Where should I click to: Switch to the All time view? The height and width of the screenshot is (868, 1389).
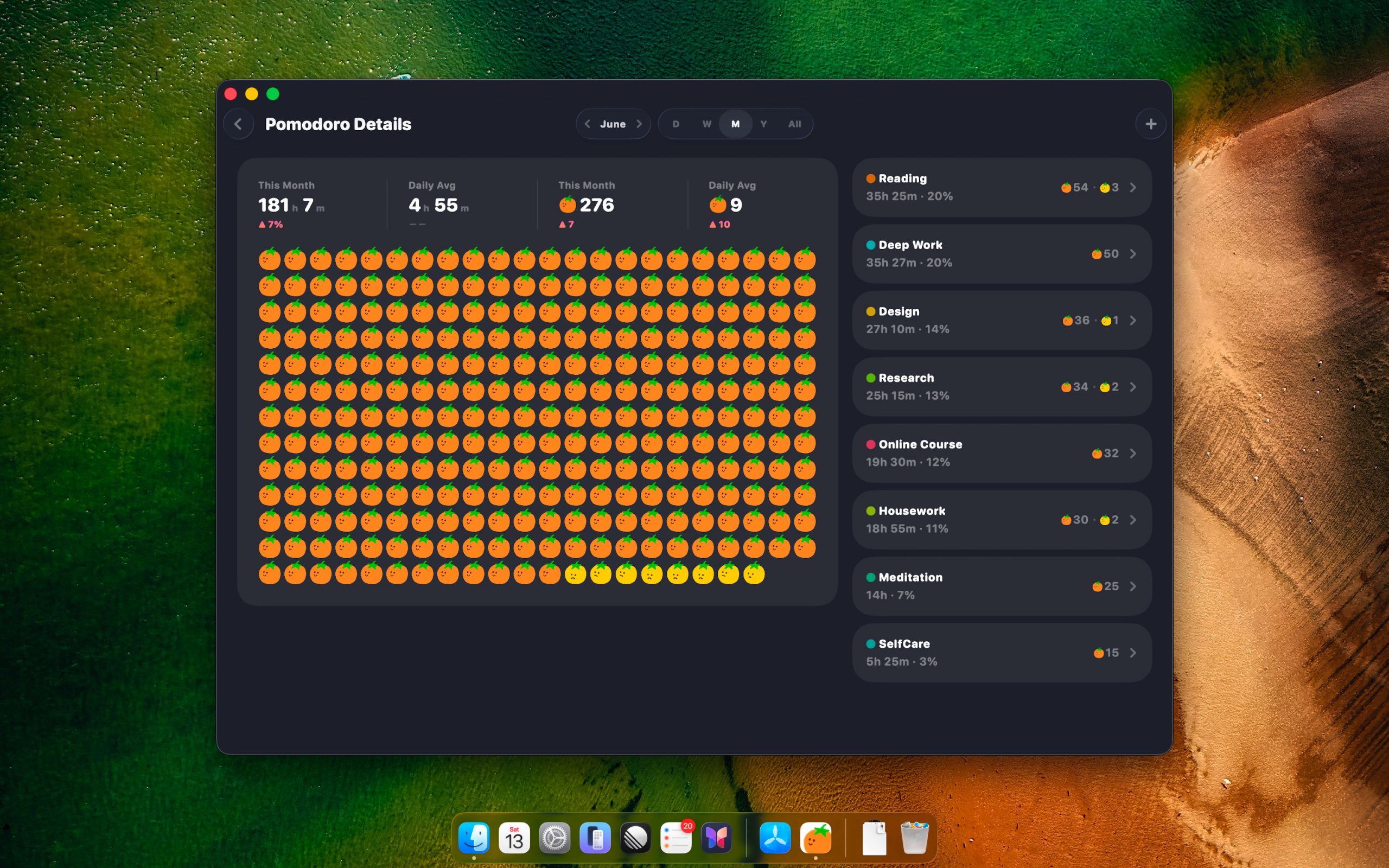pos(794,124)
